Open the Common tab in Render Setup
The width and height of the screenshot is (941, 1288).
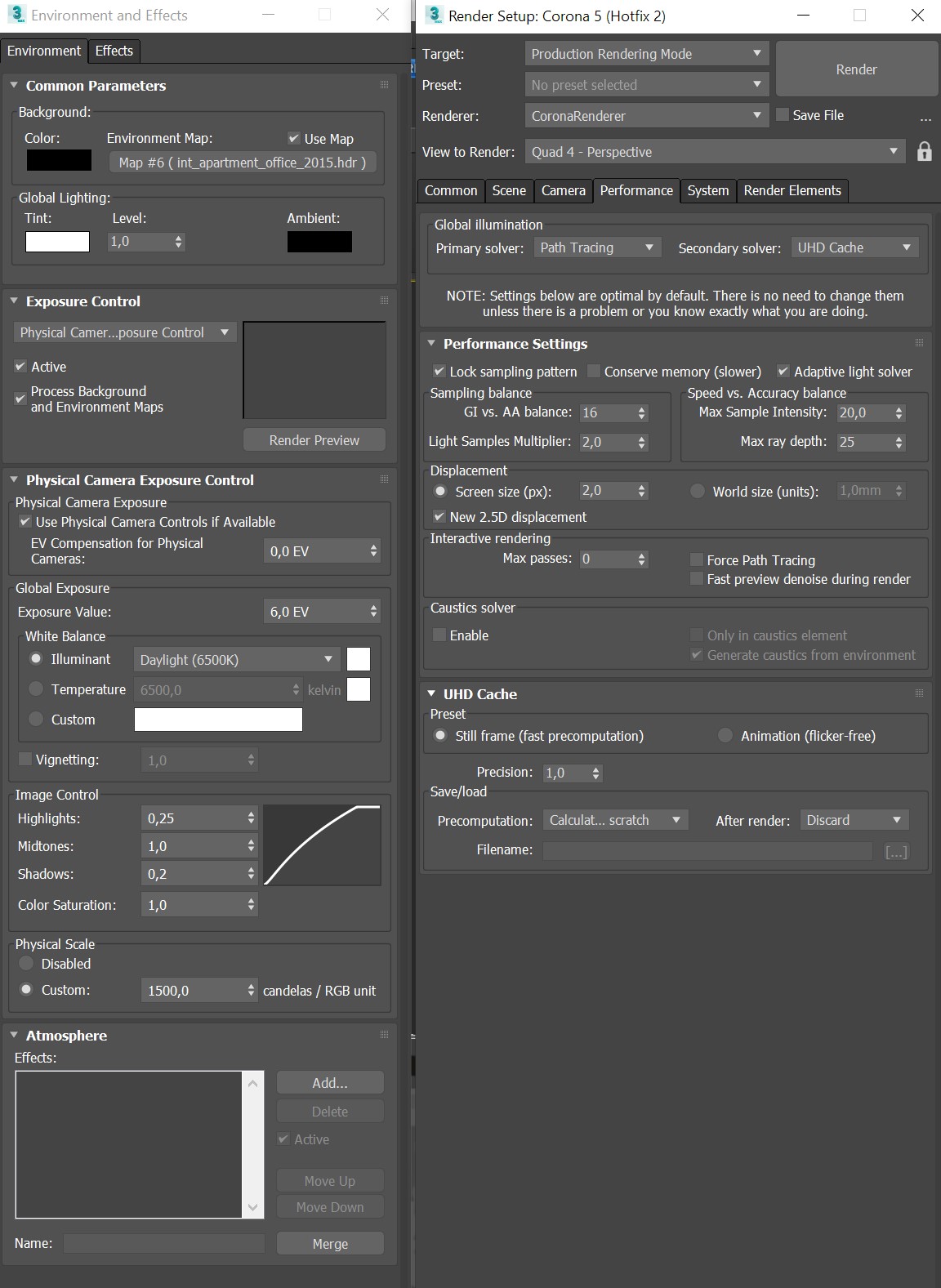click(x=451, y=190)
